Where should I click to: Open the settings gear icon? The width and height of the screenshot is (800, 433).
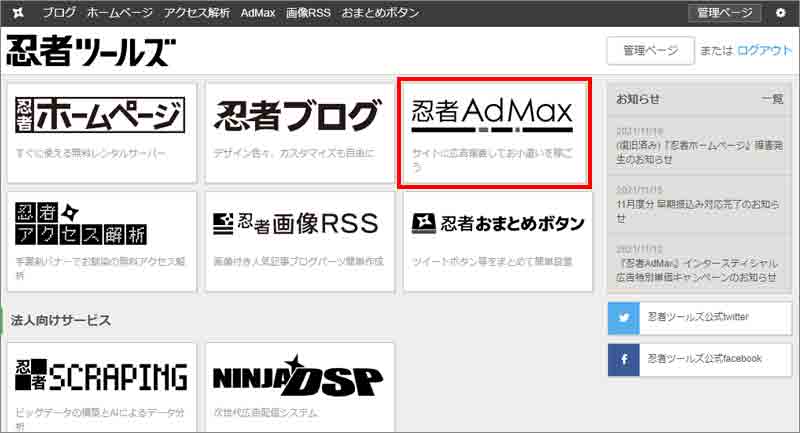point(781,13)
